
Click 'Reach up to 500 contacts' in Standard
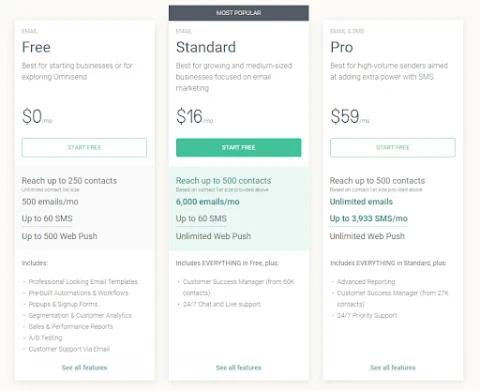tap(224, 181)
